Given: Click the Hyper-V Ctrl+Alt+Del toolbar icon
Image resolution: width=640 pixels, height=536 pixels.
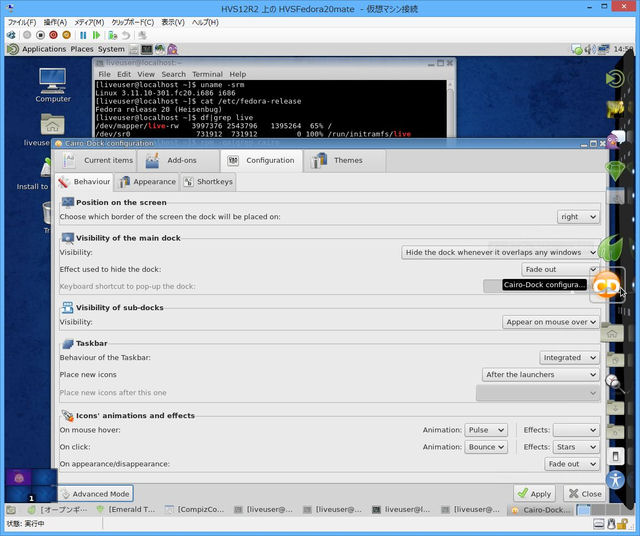Looking at the screenshot, I should (x=11, y=35).
